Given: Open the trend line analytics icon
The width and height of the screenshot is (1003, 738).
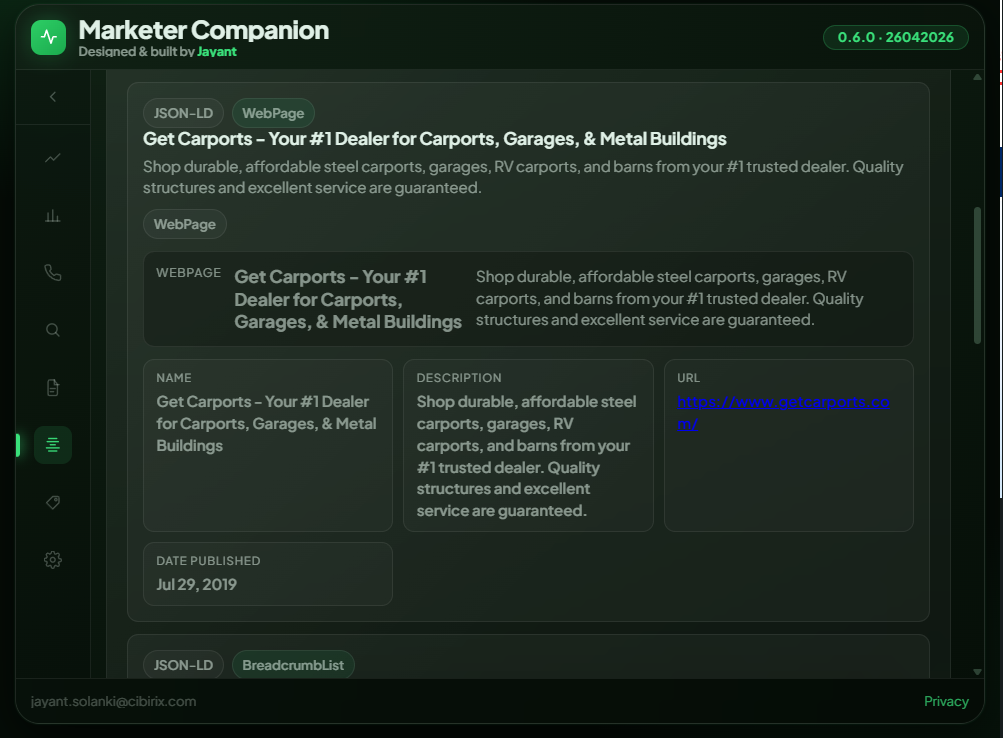Looking at the screenshot, I should pyautogui.click(x=53, y=157).
